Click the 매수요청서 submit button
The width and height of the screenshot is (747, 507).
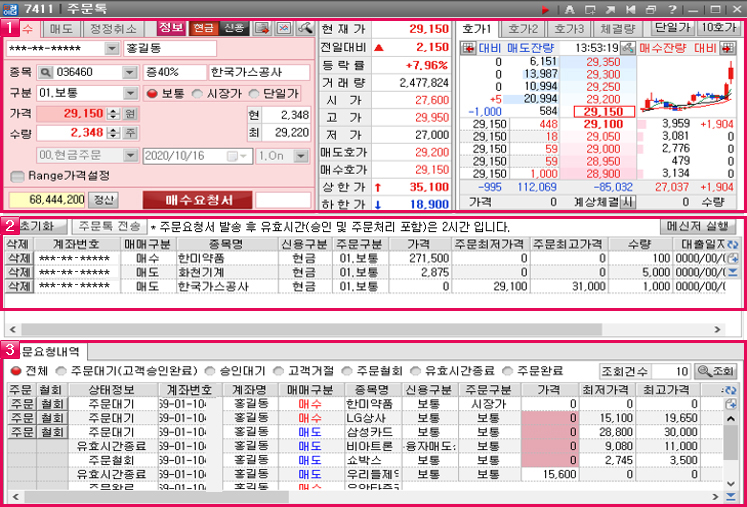click(198, 200)
